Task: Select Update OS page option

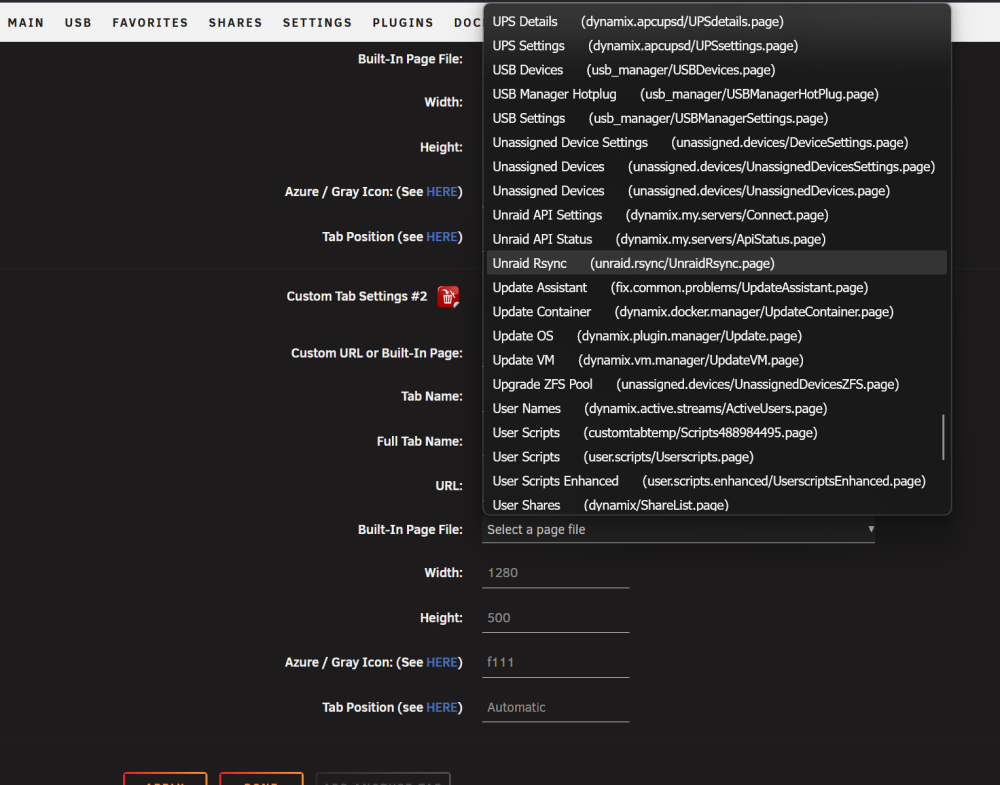Action: (x=716, y=336)
